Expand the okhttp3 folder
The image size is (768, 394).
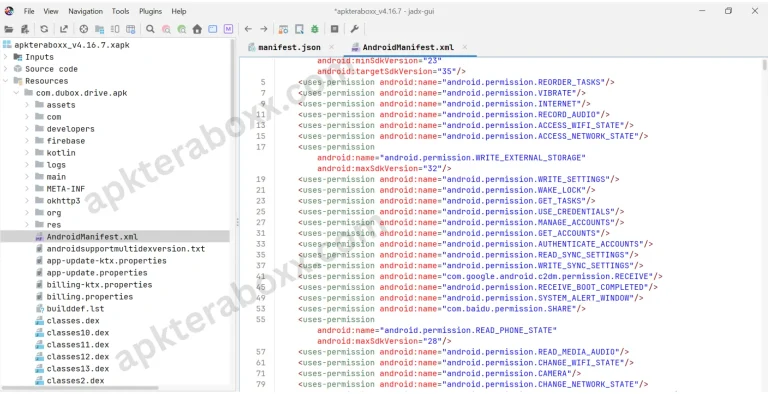(27, 200)
